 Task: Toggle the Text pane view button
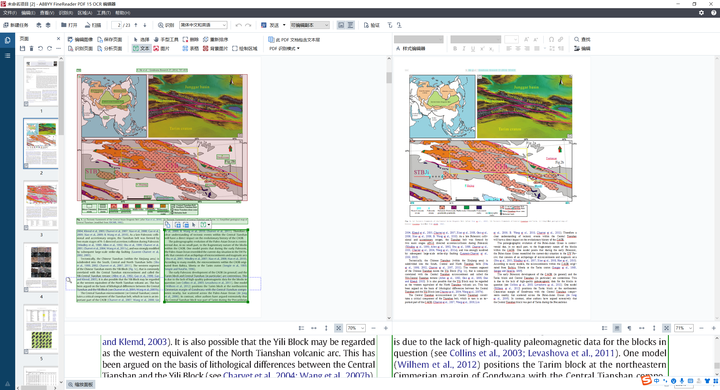350,25
